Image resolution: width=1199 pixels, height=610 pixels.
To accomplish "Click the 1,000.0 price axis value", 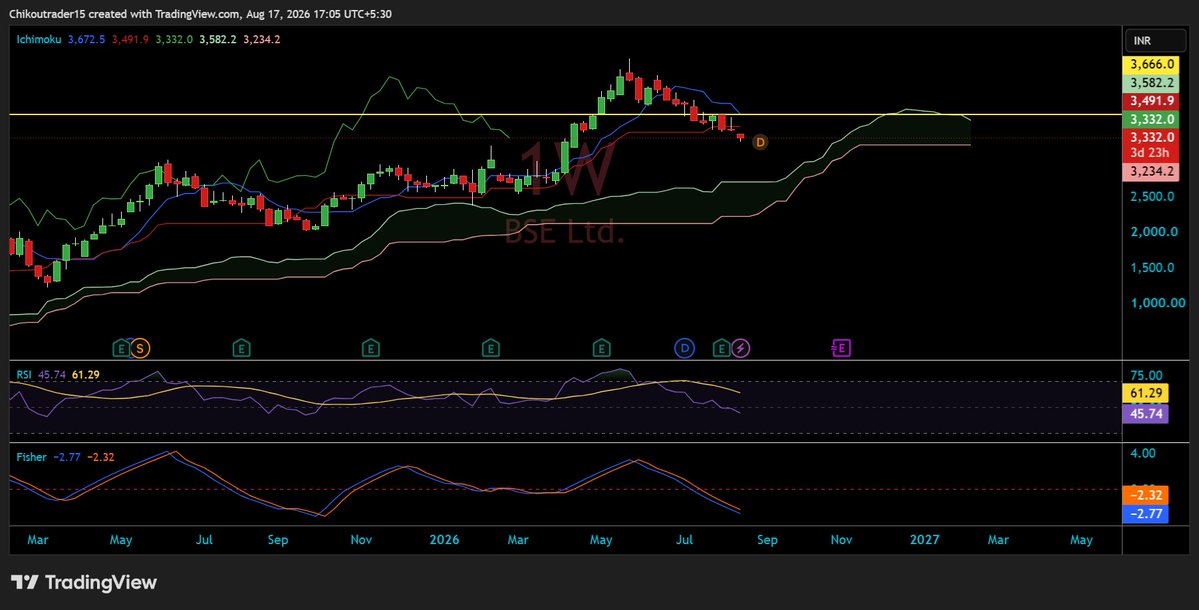I will (x=1158, y=303).
